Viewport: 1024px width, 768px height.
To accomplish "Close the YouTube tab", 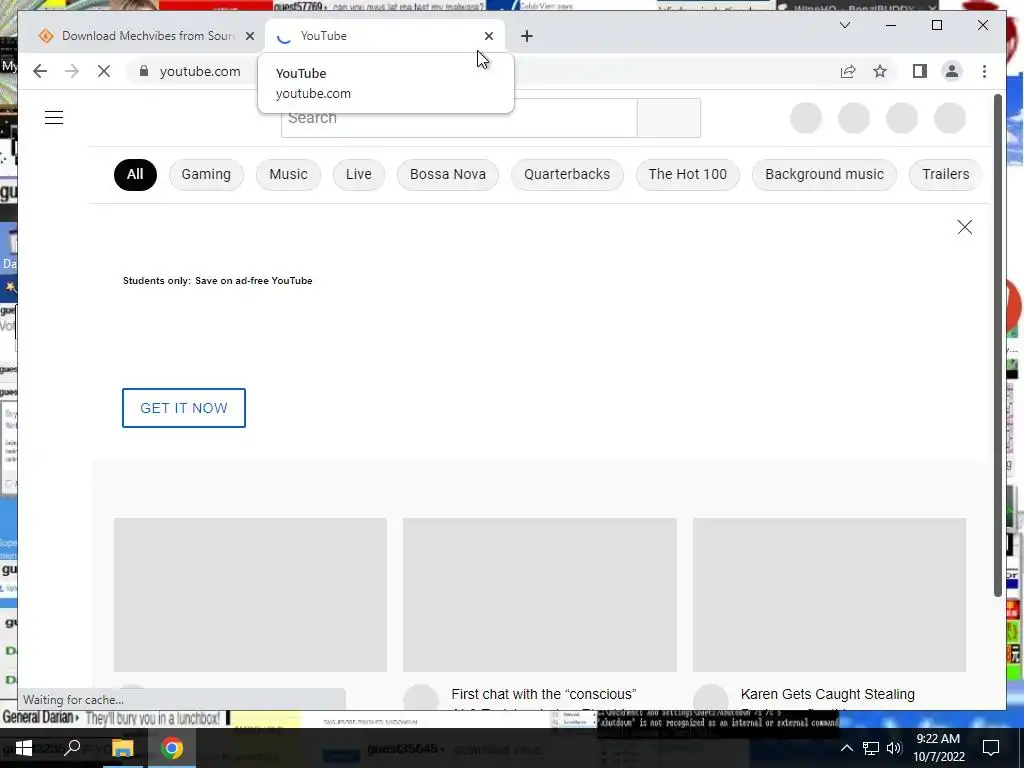I will 488,36.
